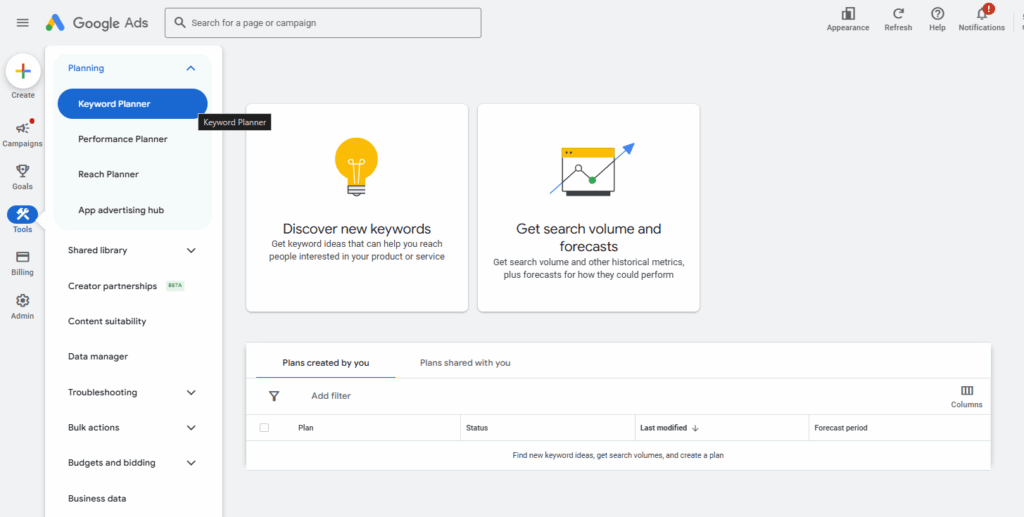This screenshot has width=1024, height=517.
Task: Open Creator partnerships
Action: click(x=112, y=286)
